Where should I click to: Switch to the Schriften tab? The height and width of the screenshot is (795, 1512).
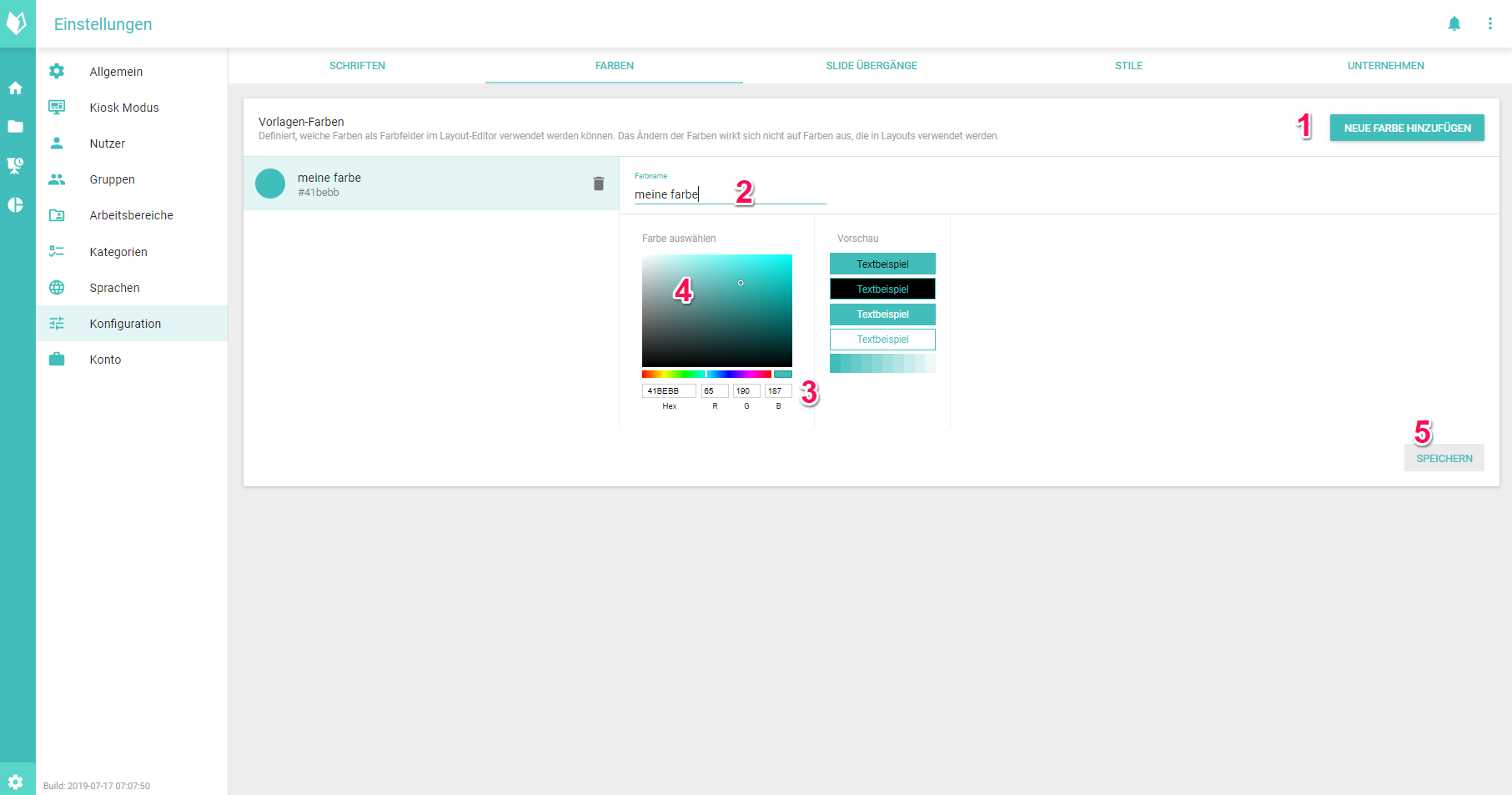click(x=357, y=66)
